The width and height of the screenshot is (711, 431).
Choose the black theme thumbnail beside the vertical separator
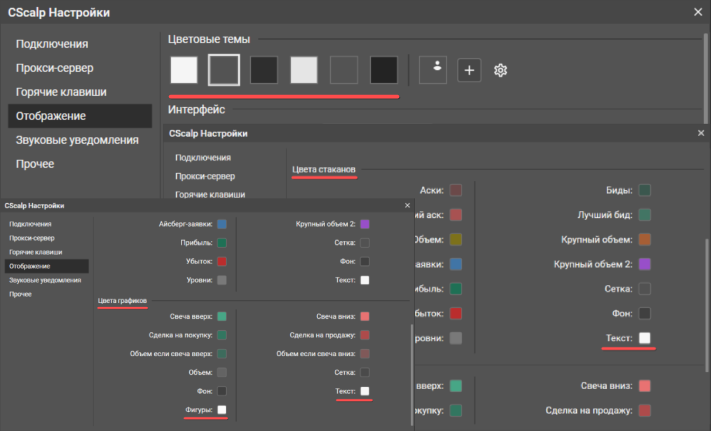(x=384, y=70)
